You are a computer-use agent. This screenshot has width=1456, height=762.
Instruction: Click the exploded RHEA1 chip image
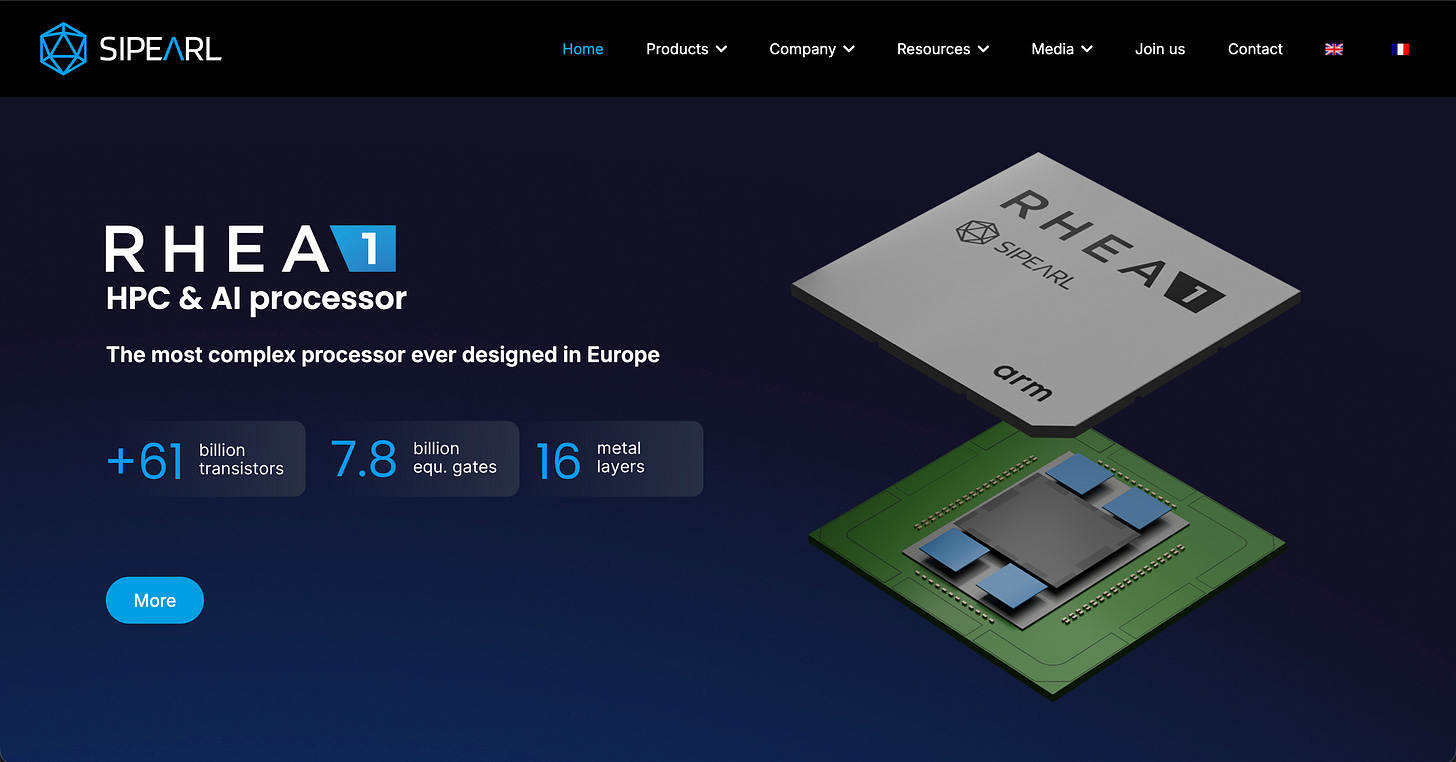point(1045,425)
